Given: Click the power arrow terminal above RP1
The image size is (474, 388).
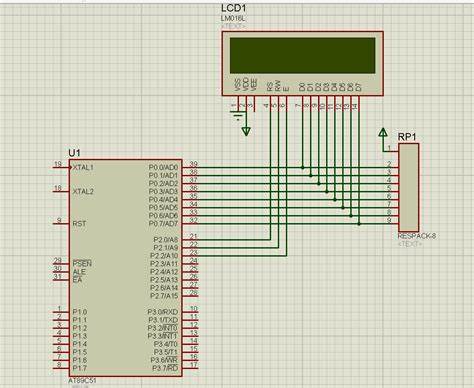Looking at the screenshot, I should [x=383, y=133].
